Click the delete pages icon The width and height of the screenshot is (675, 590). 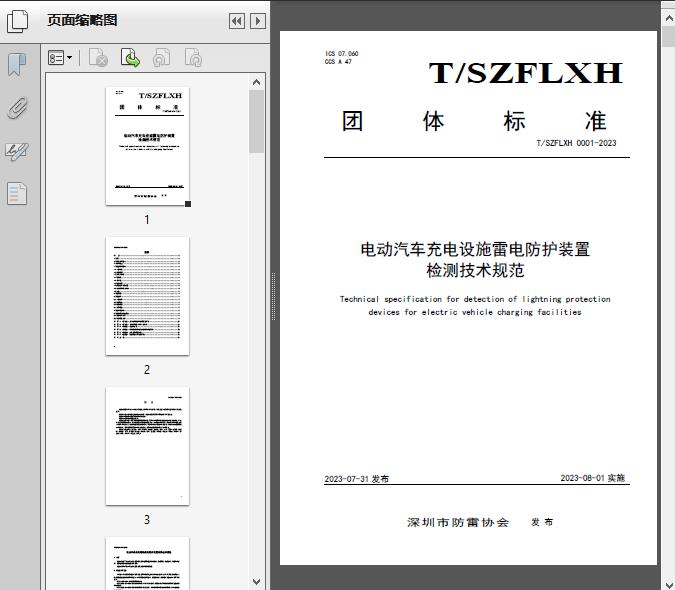click(x=98, y=58)
